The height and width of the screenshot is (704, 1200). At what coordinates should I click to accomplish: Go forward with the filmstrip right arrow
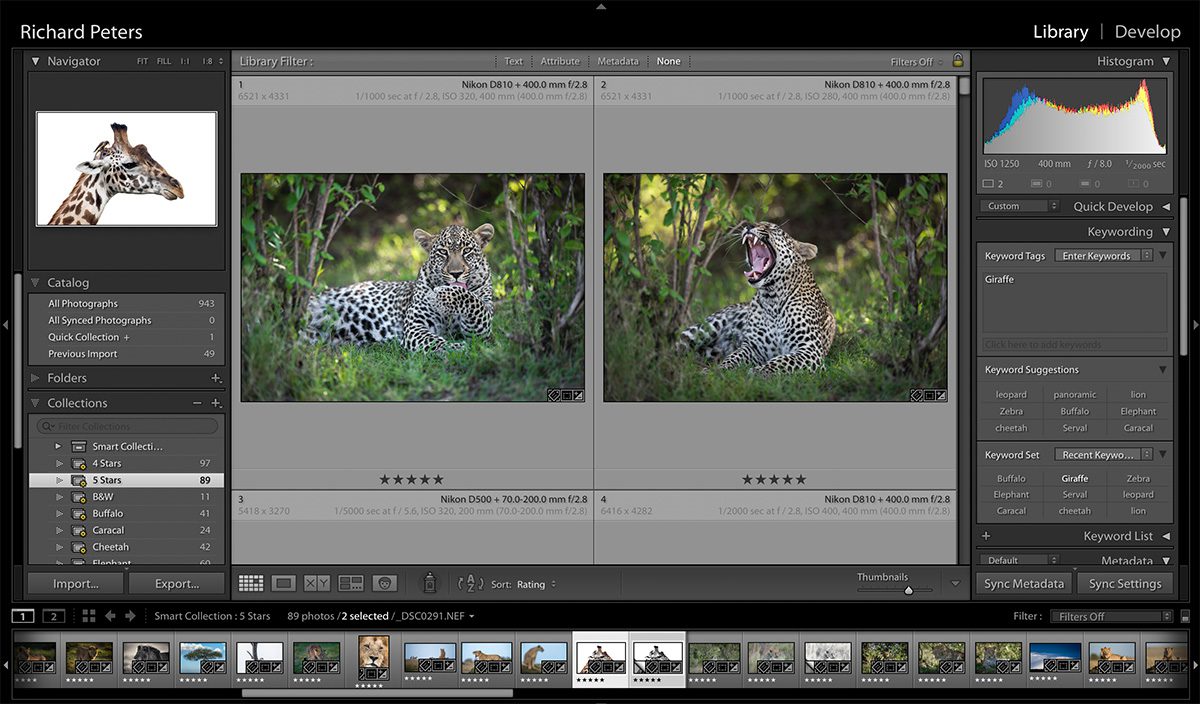(x=130, y=616)
